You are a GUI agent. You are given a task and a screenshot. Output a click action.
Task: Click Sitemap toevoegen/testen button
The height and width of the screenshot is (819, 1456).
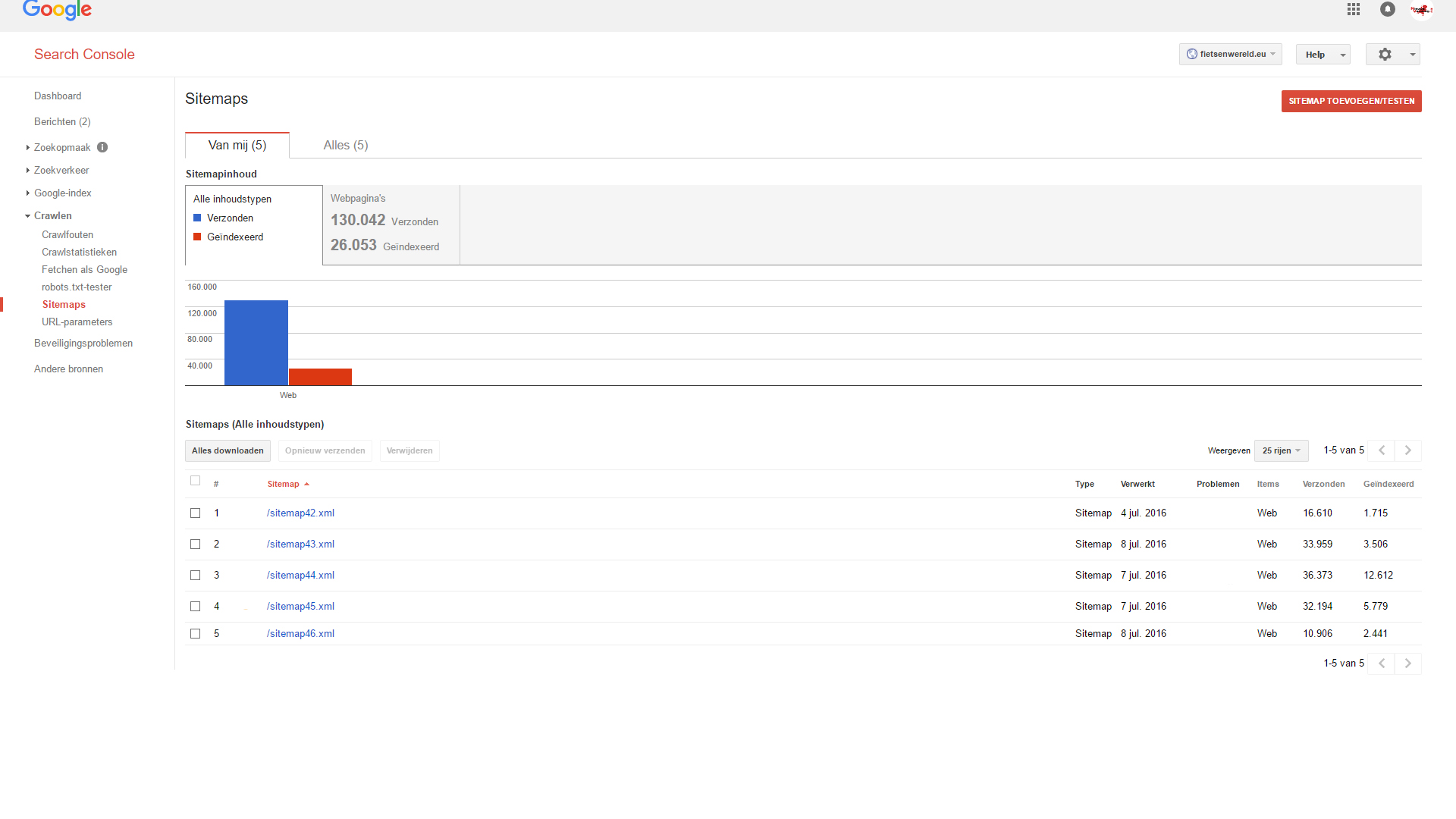1351,101
